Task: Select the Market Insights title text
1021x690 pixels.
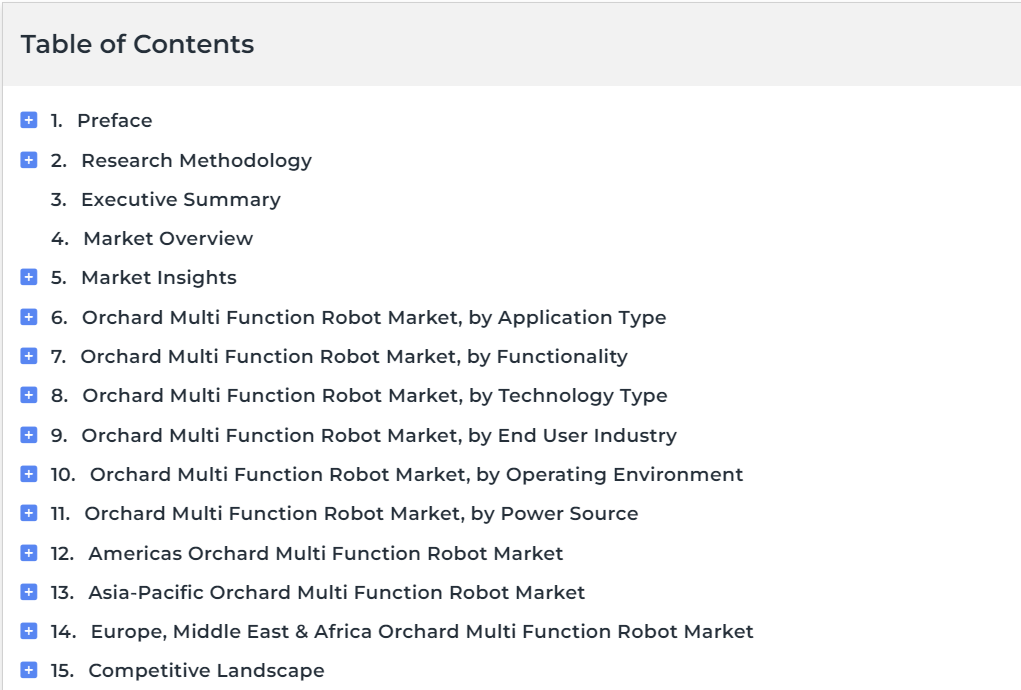Action: [159, 277]
